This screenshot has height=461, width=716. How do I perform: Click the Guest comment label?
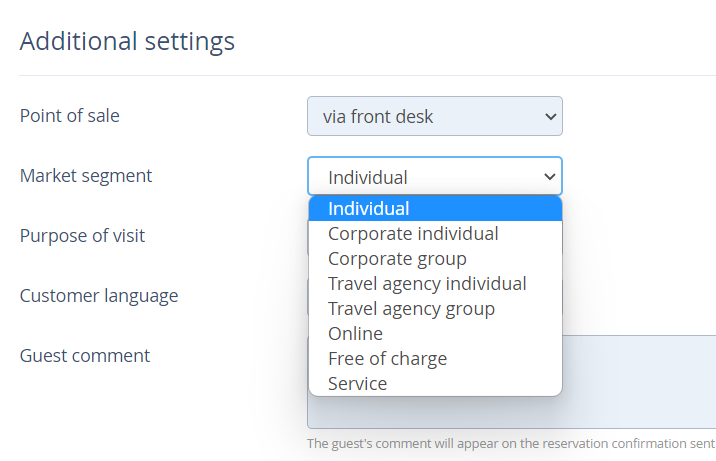coord(85,356)
